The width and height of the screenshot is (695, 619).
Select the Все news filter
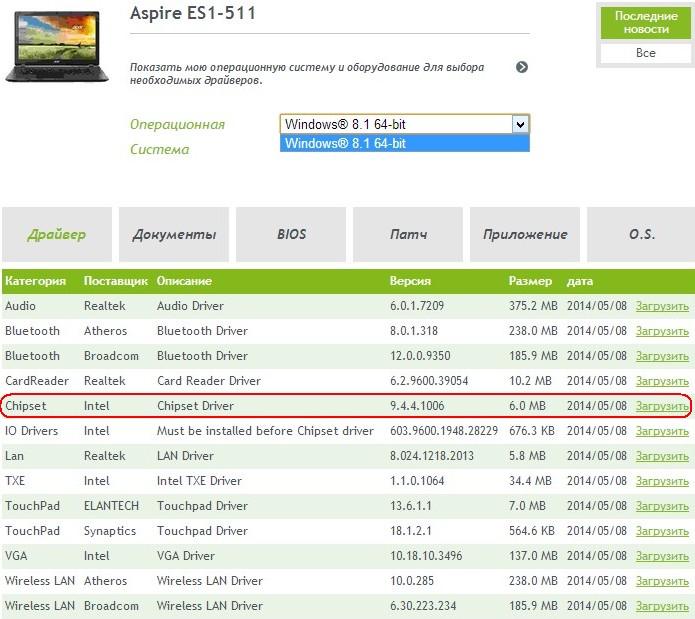646,53
